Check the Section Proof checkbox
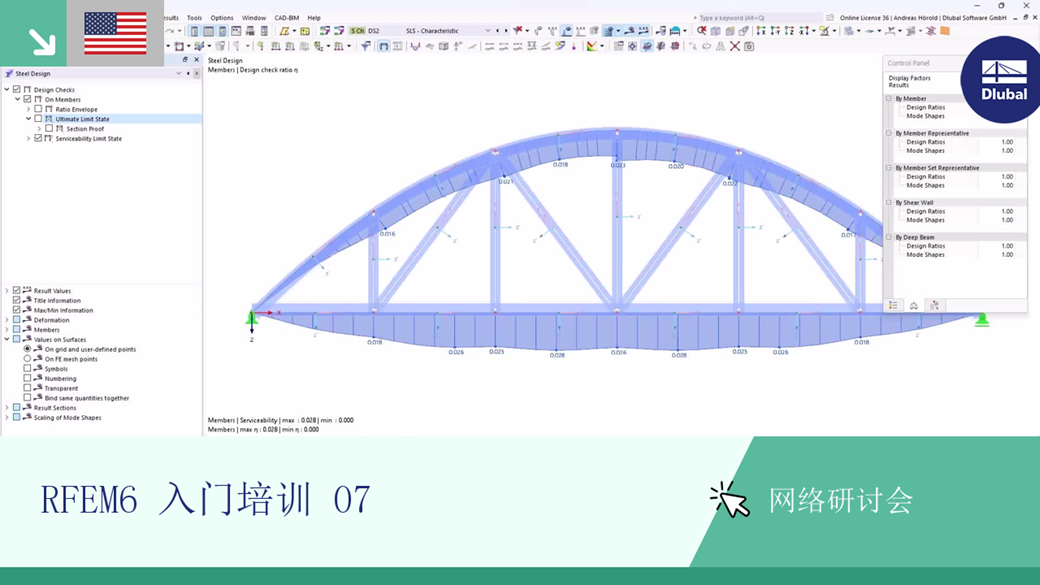 pos(49,129)
